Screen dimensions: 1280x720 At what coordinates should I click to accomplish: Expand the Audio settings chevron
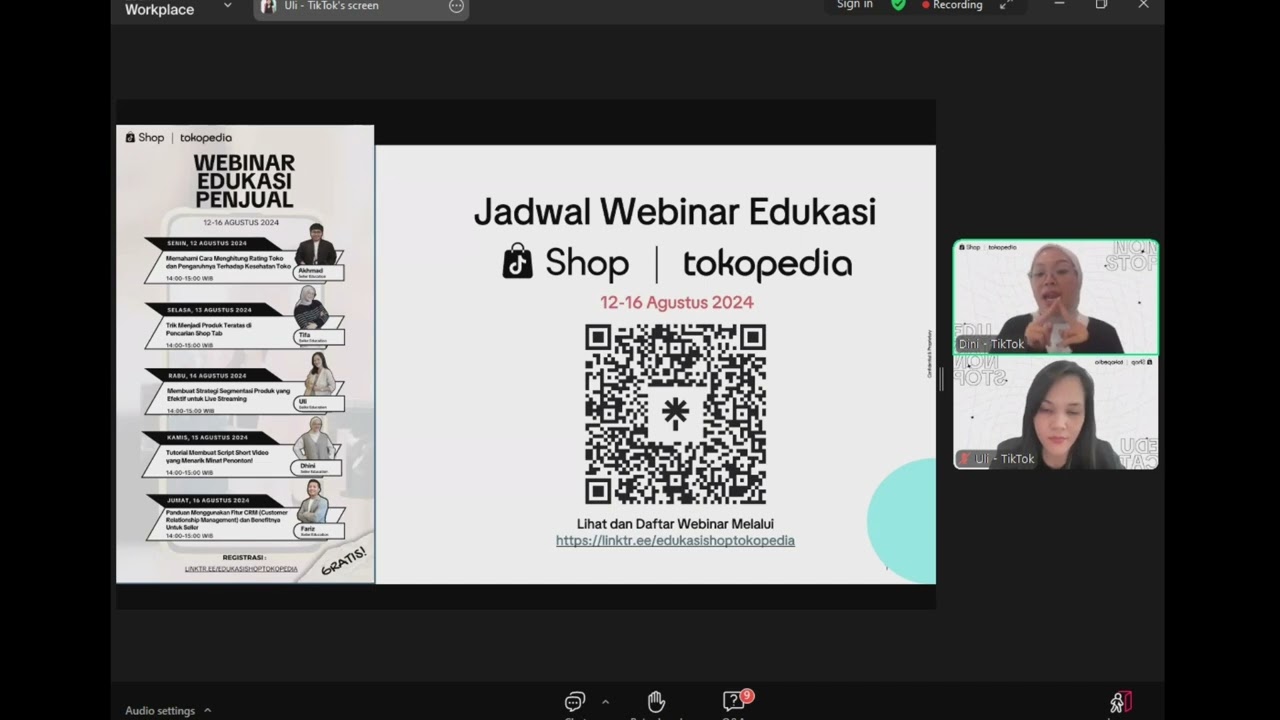[x=207, y=710]
